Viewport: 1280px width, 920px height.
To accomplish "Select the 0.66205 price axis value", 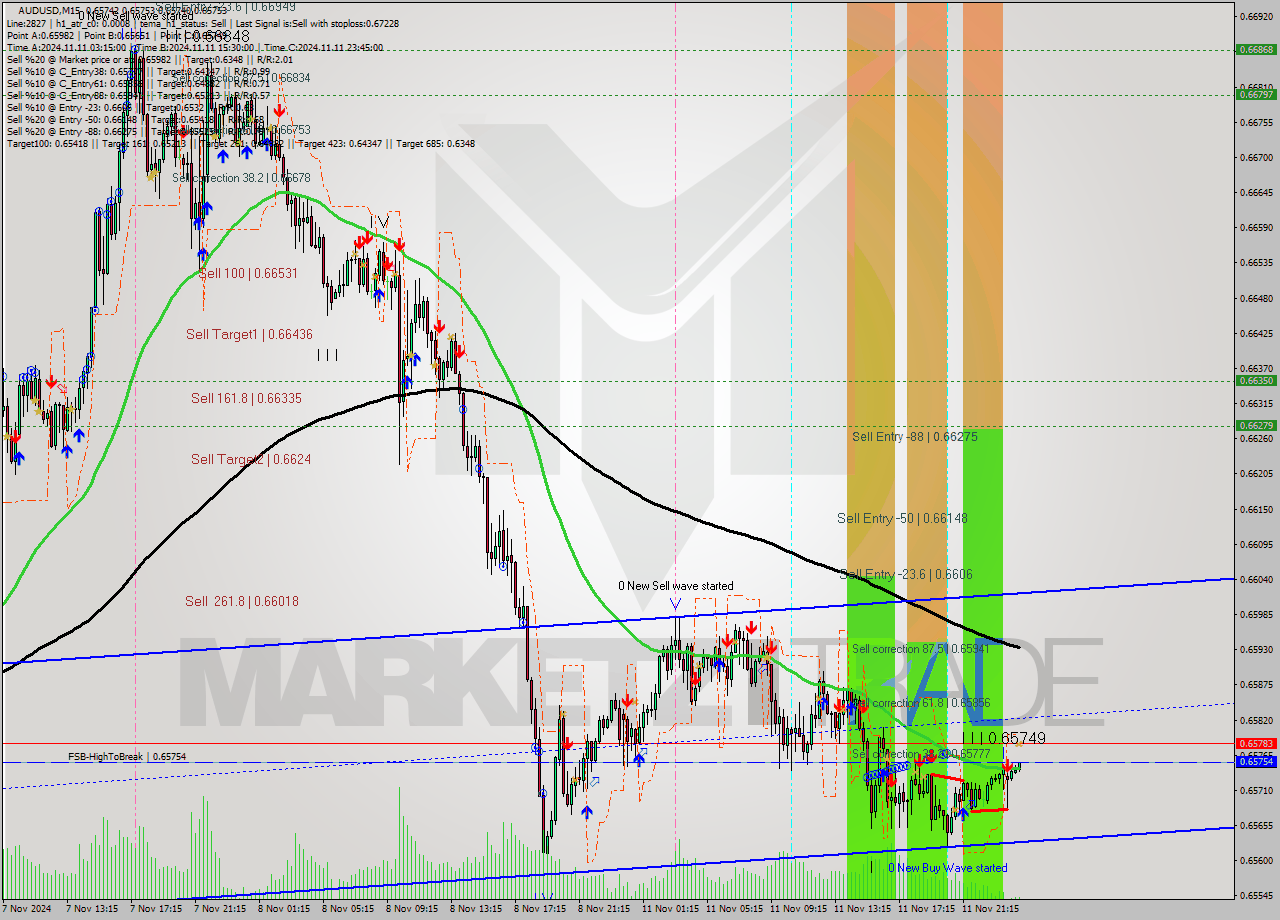I will (1256, 474).
